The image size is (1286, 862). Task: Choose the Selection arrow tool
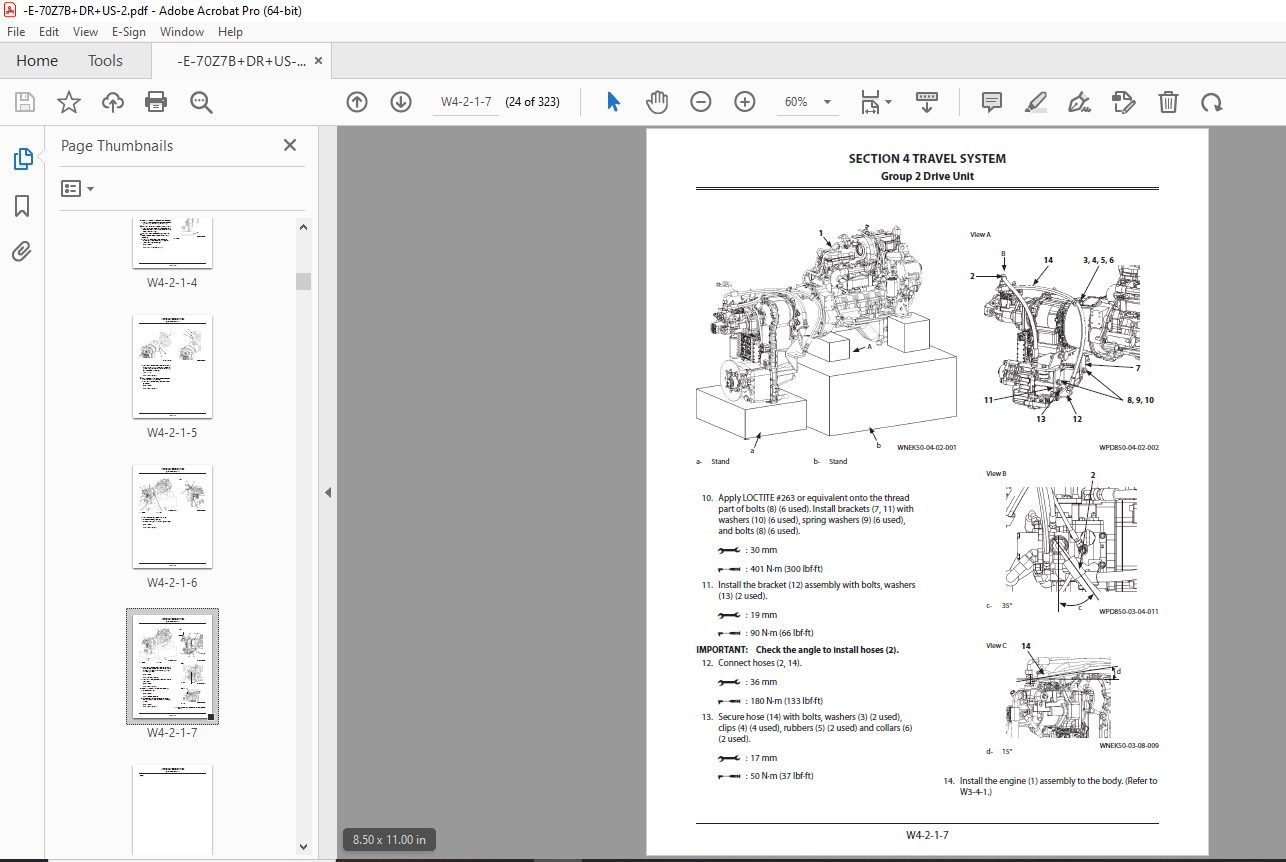point(613,102)
